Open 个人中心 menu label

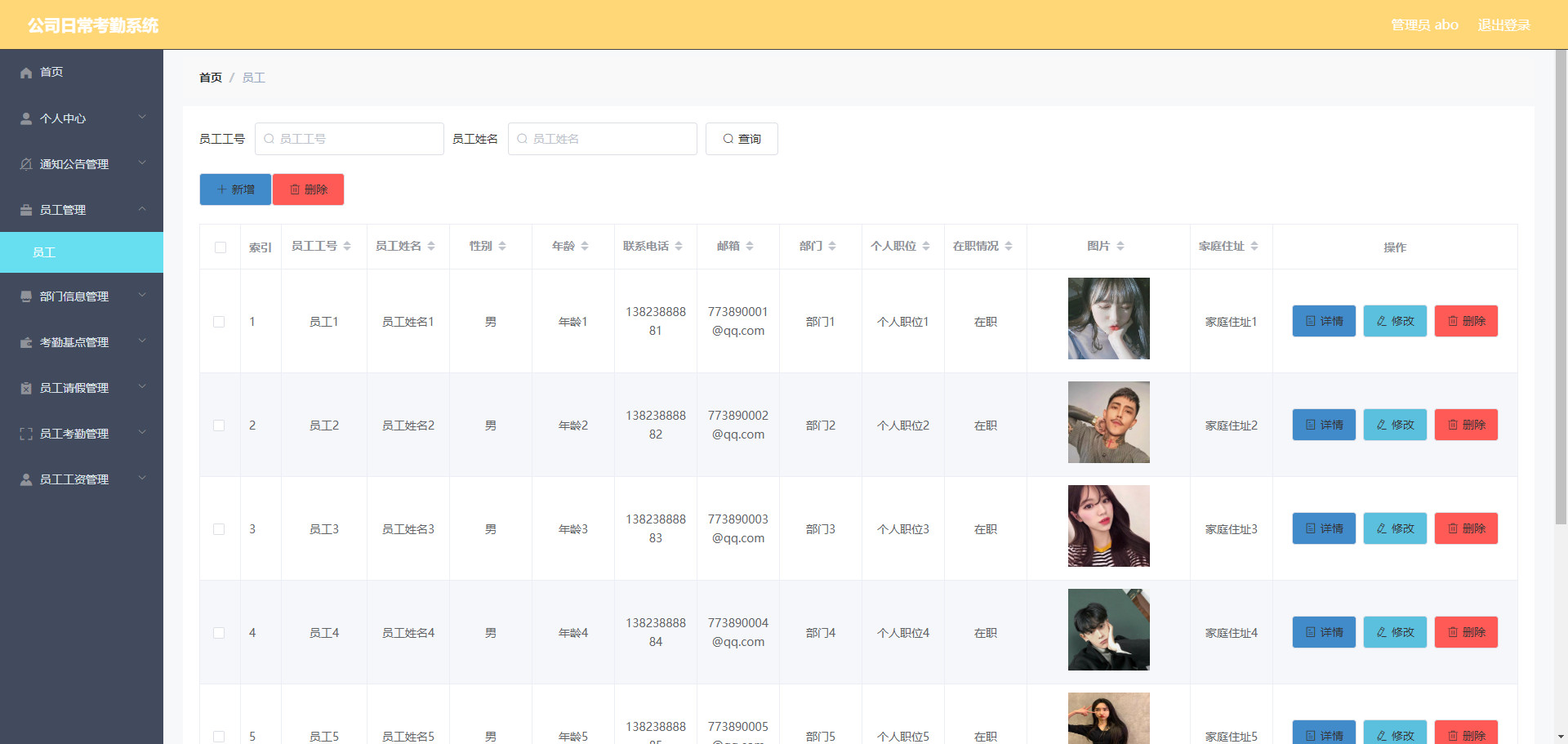(x=63, y=118)
